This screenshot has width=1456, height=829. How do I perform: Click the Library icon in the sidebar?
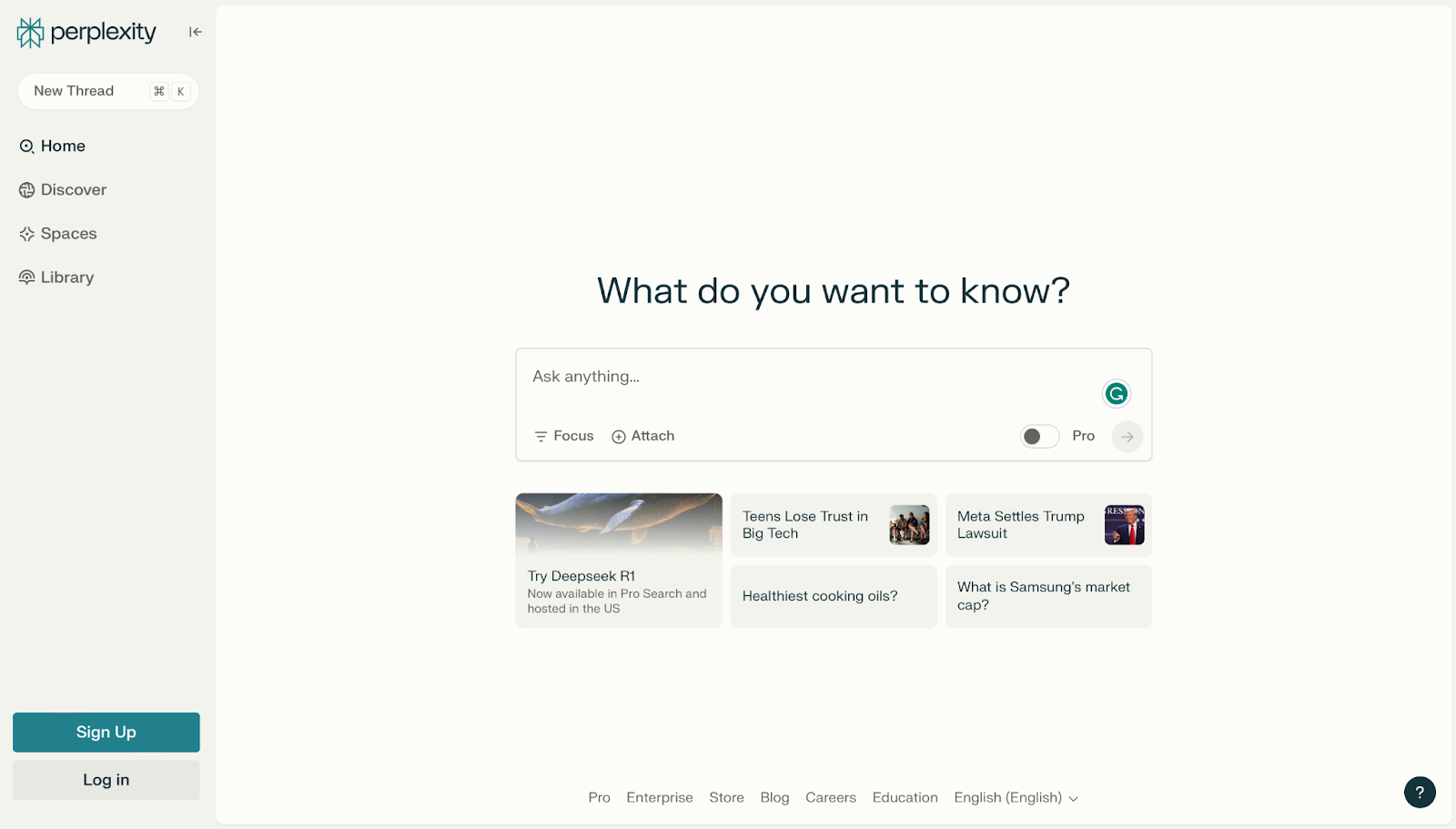[27, 278]
